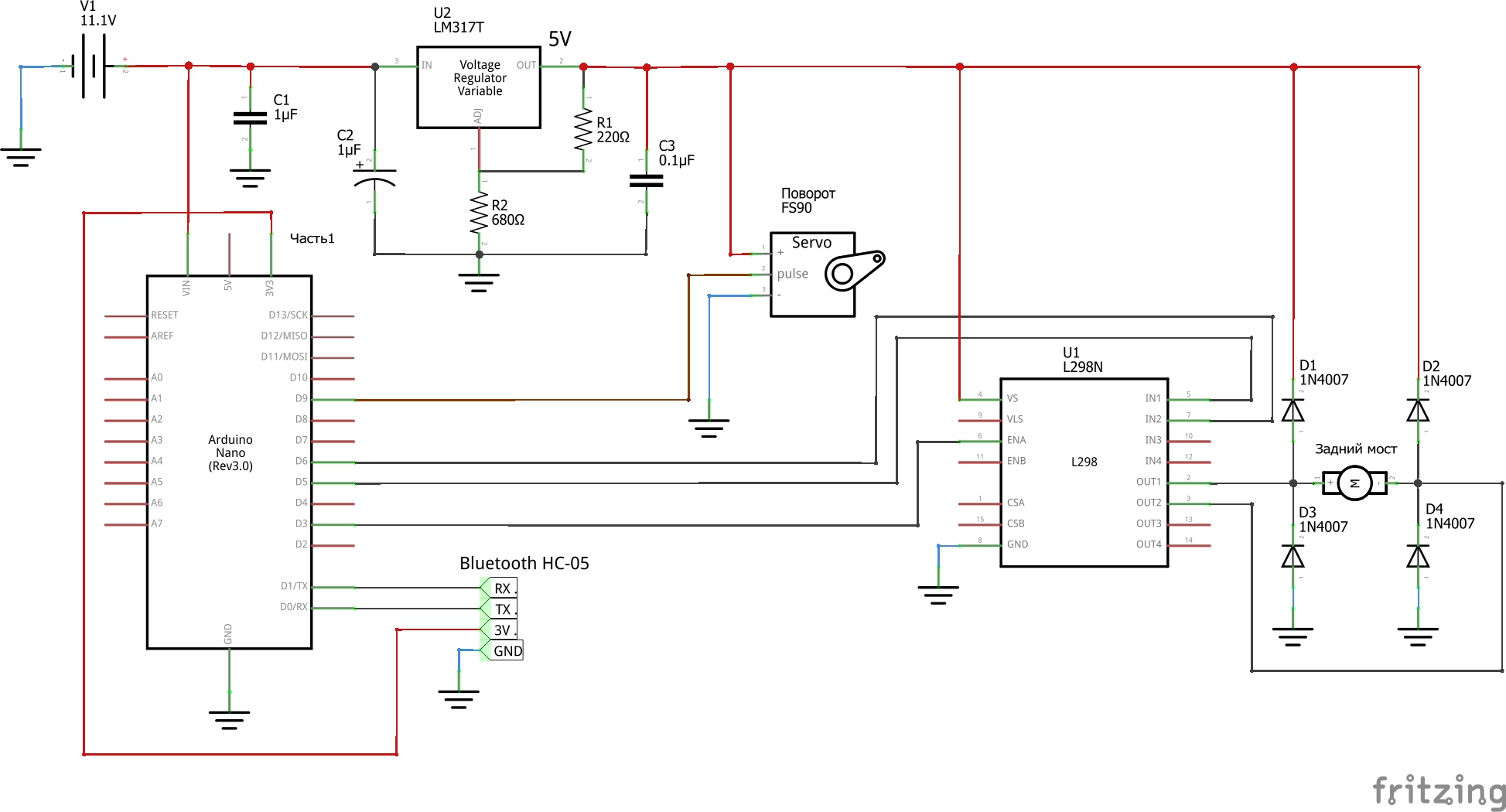
Task: Click the D1 1N4007 diode symbol
Action: 1293,410
